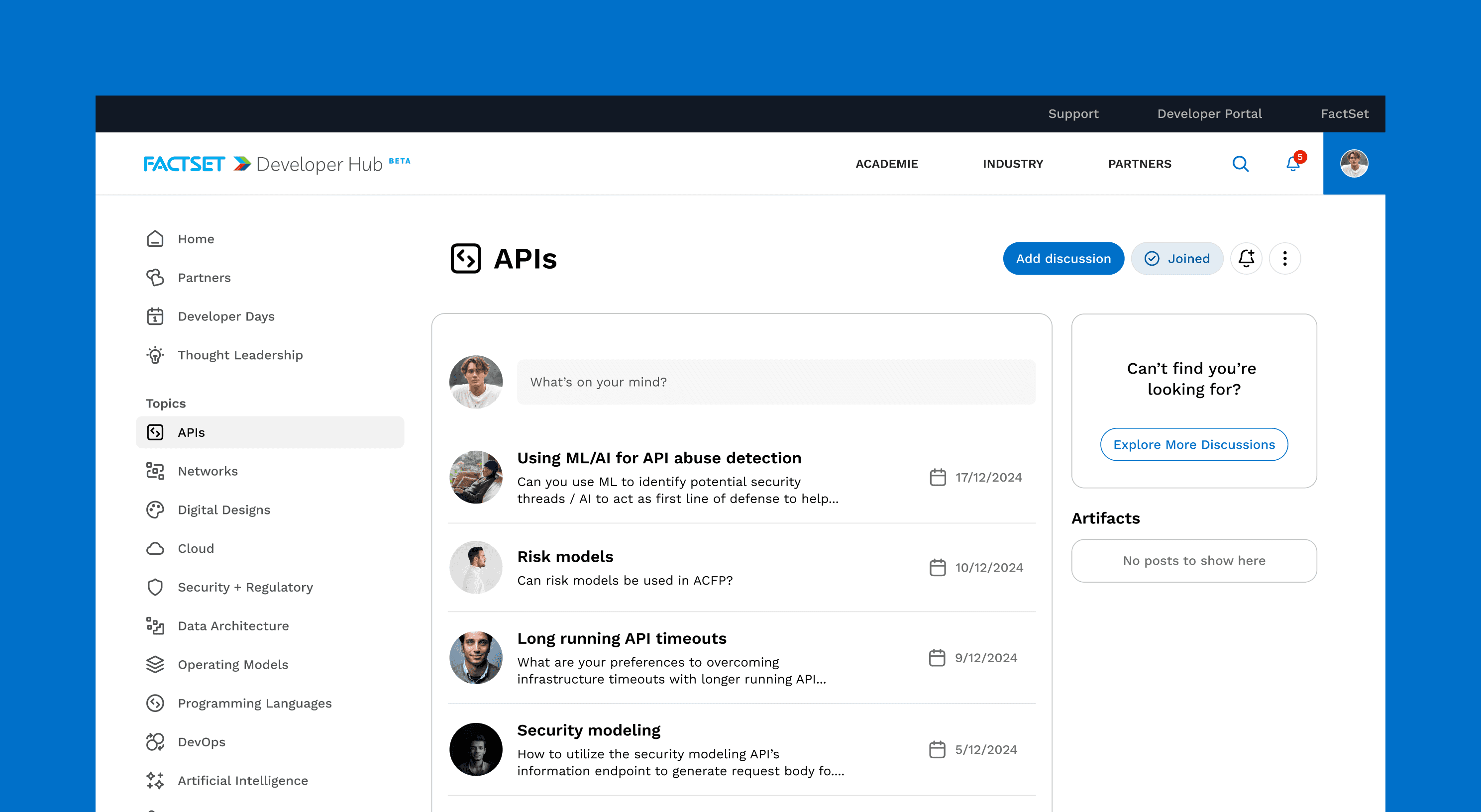Click the Thought Leadership lightbulb icon

pyautogui.click(x=155, y=355)
